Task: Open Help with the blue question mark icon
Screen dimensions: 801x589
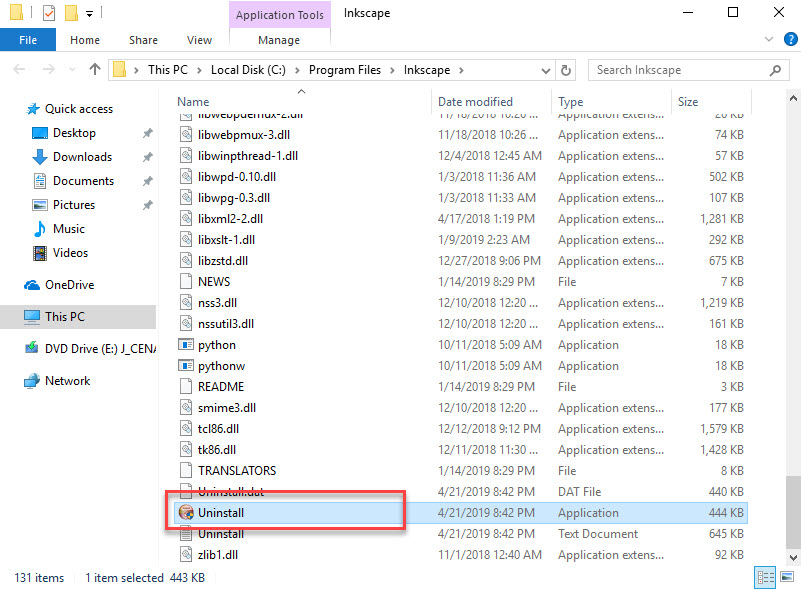Action: tap(790, 39)
